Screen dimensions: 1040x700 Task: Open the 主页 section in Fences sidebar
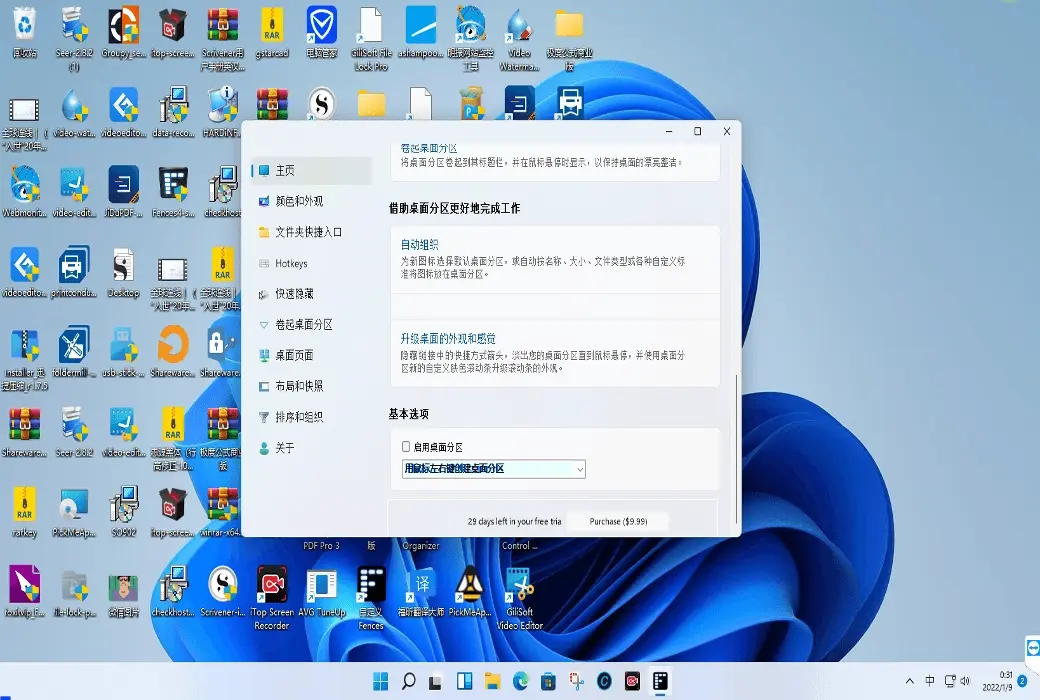(x=312, y=171)
